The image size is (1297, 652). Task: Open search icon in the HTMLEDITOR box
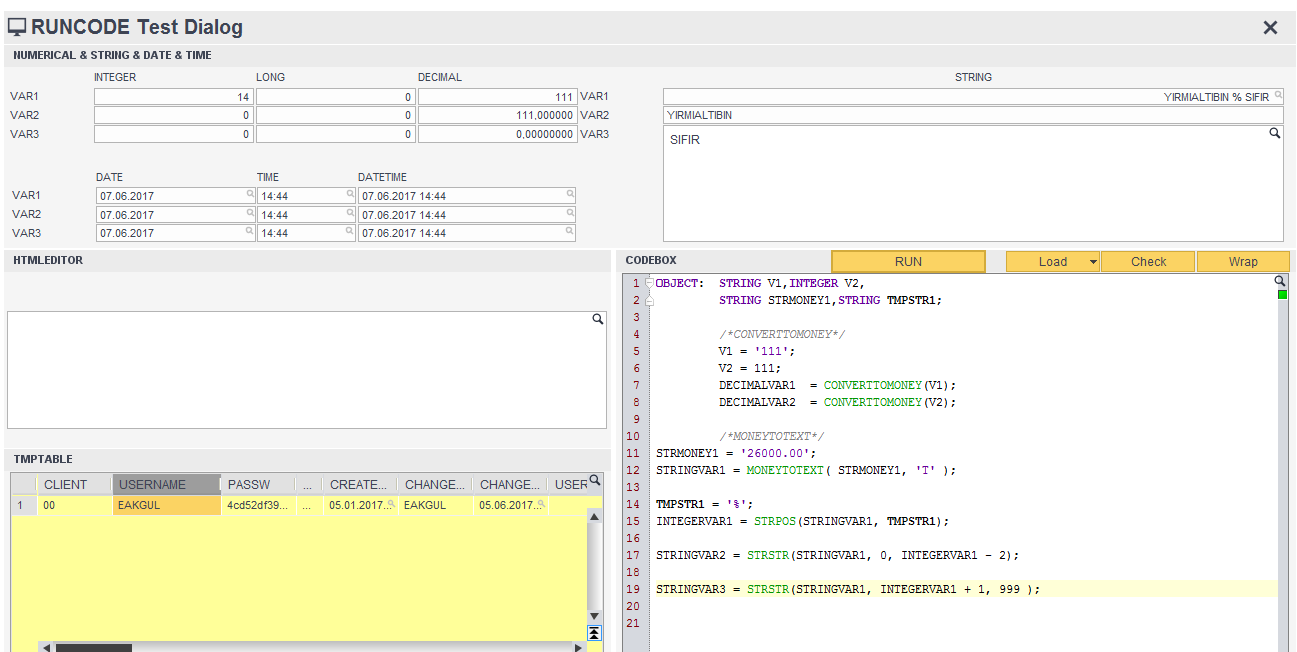pos(598,319)
